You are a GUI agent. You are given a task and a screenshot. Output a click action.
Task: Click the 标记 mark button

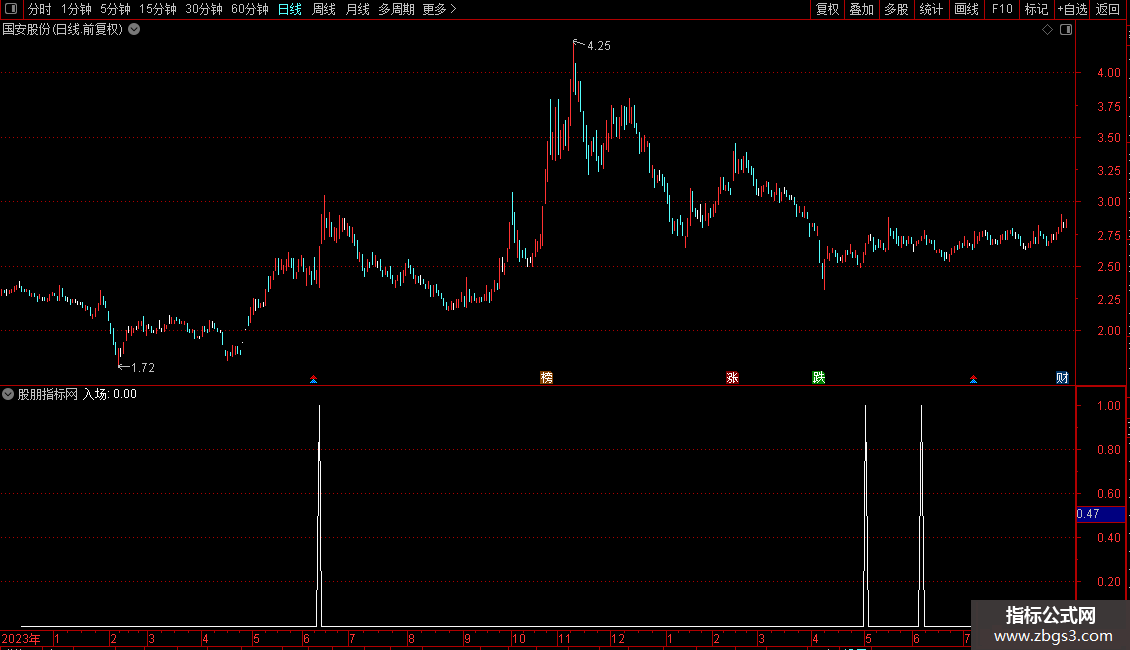pyautogui.click(x=1036, y=9)
